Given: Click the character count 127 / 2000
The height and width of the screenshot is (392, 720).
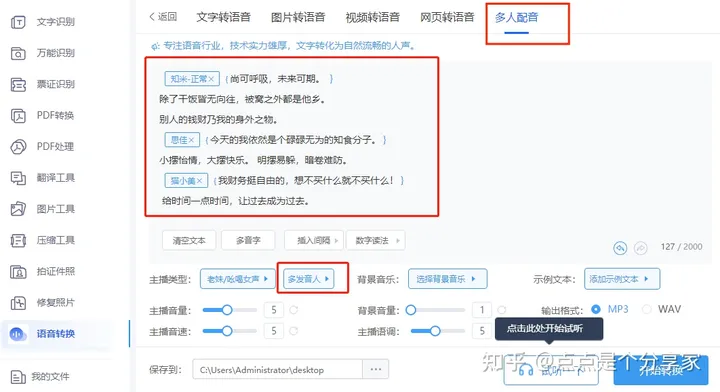Looking at the screenshot, I should tap(681, 247).
